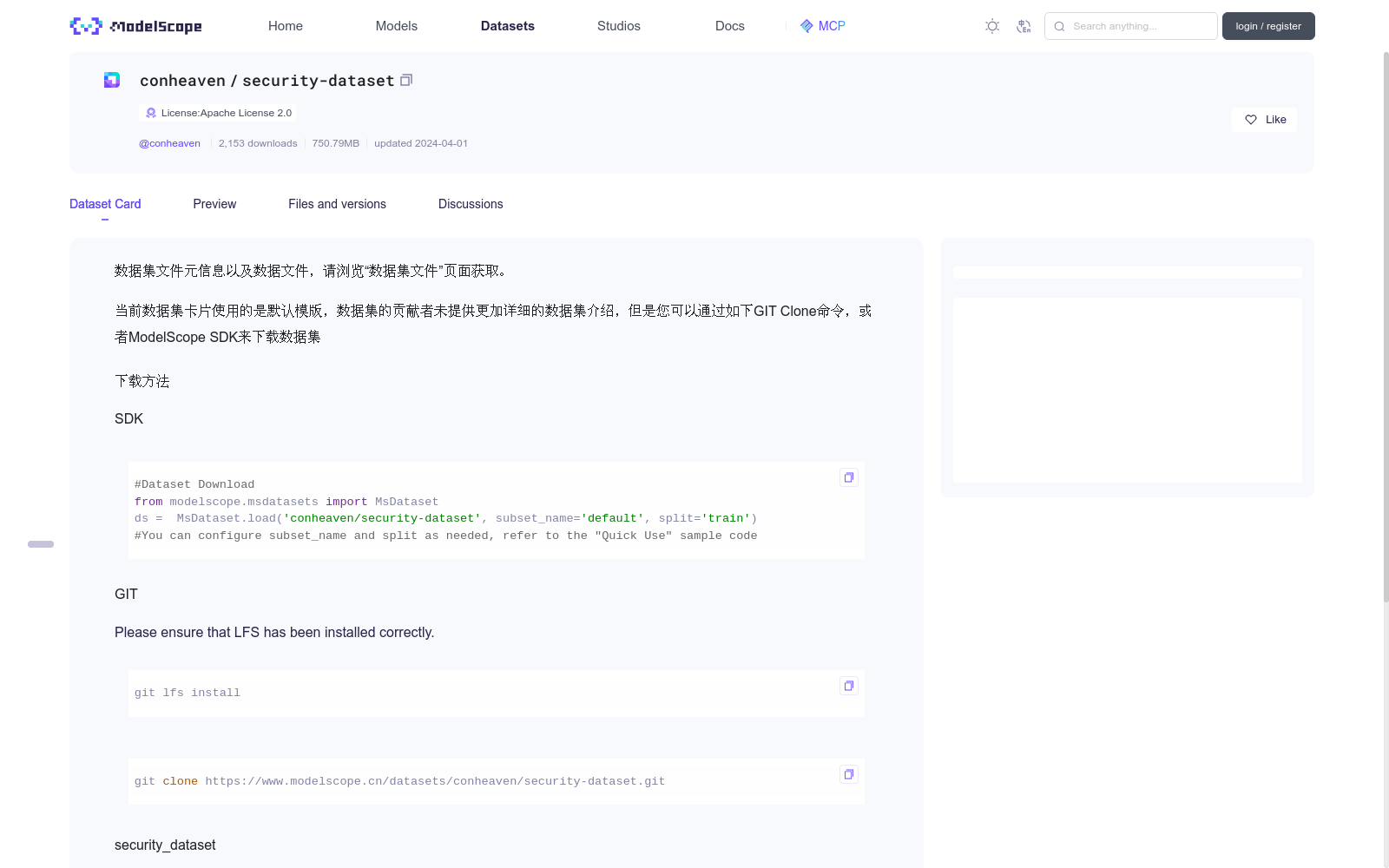Viewport: 1389px width, 868px height.
Task: Switch to Files and versions tab
Action: 337,204
